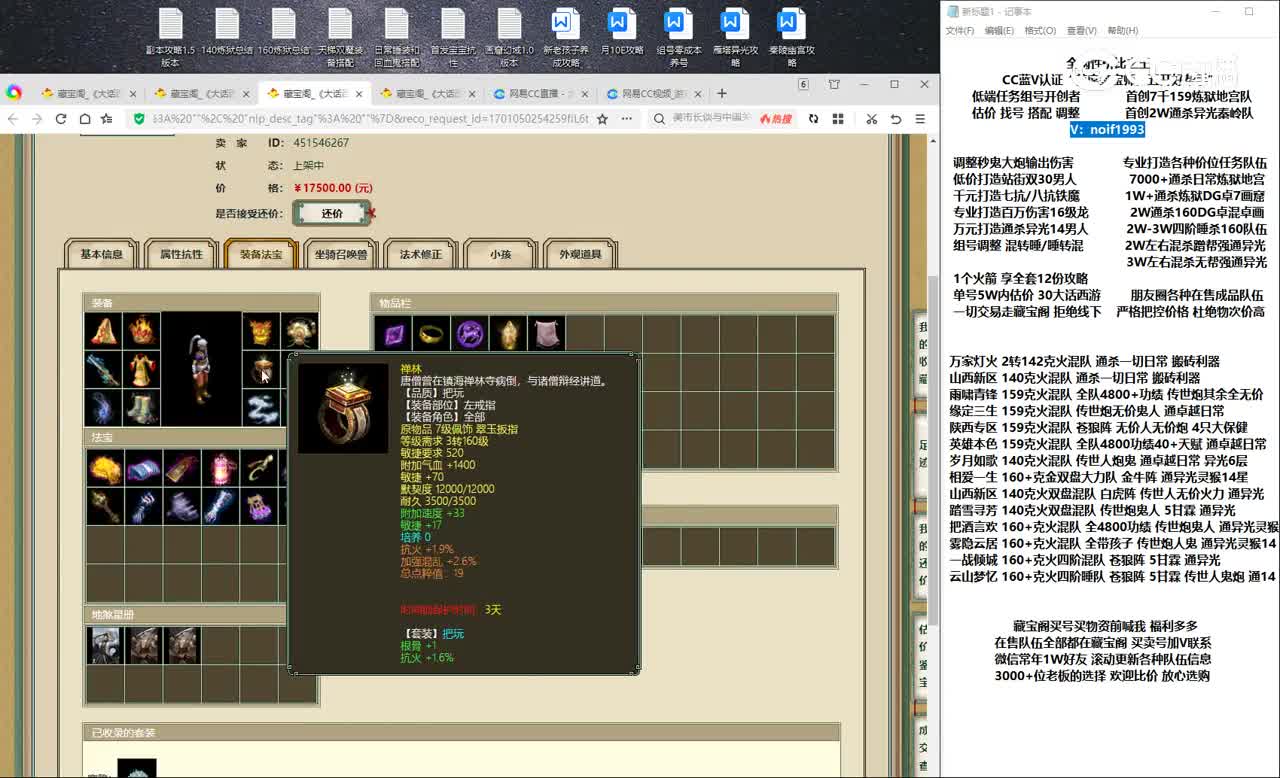The height and width of the screenshot is (778, 1280).
Task: Open Notepad 查看(V) menu
Action: [x=1081, y=31]
